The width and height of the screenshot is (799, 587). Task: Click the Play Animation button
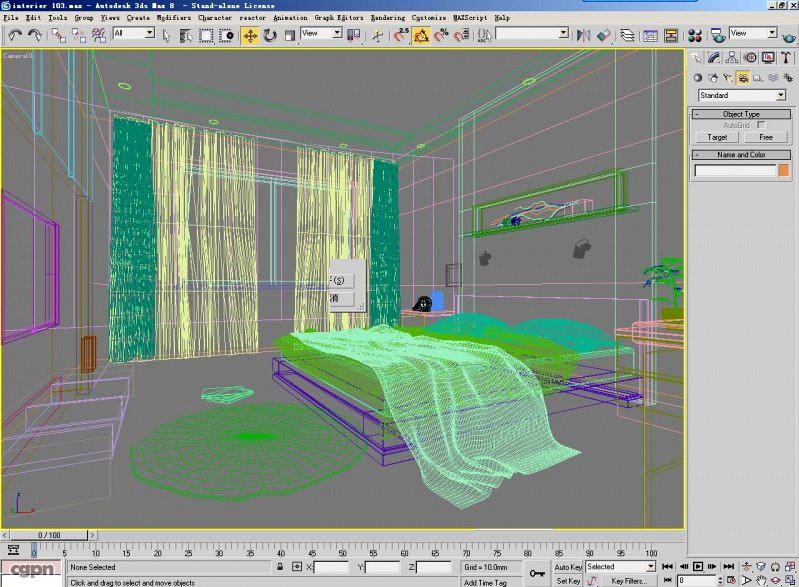click(698, 567)
